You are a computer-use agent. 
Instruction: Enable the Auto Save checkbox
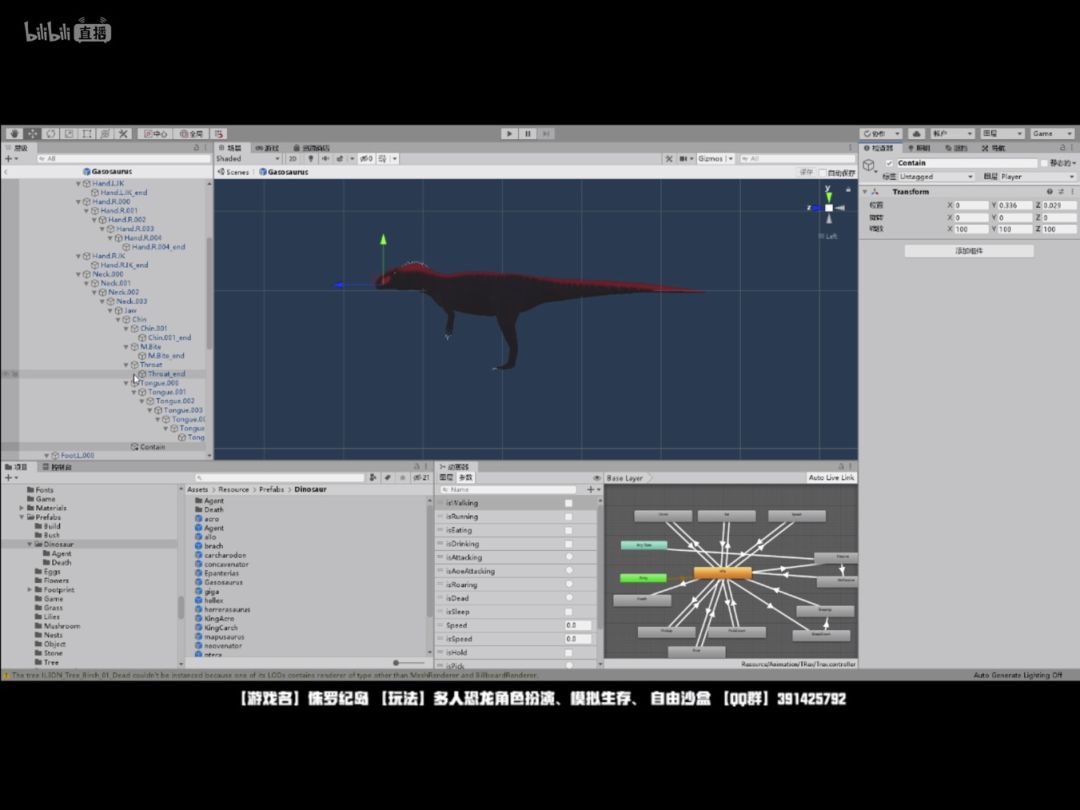point(823,172)
